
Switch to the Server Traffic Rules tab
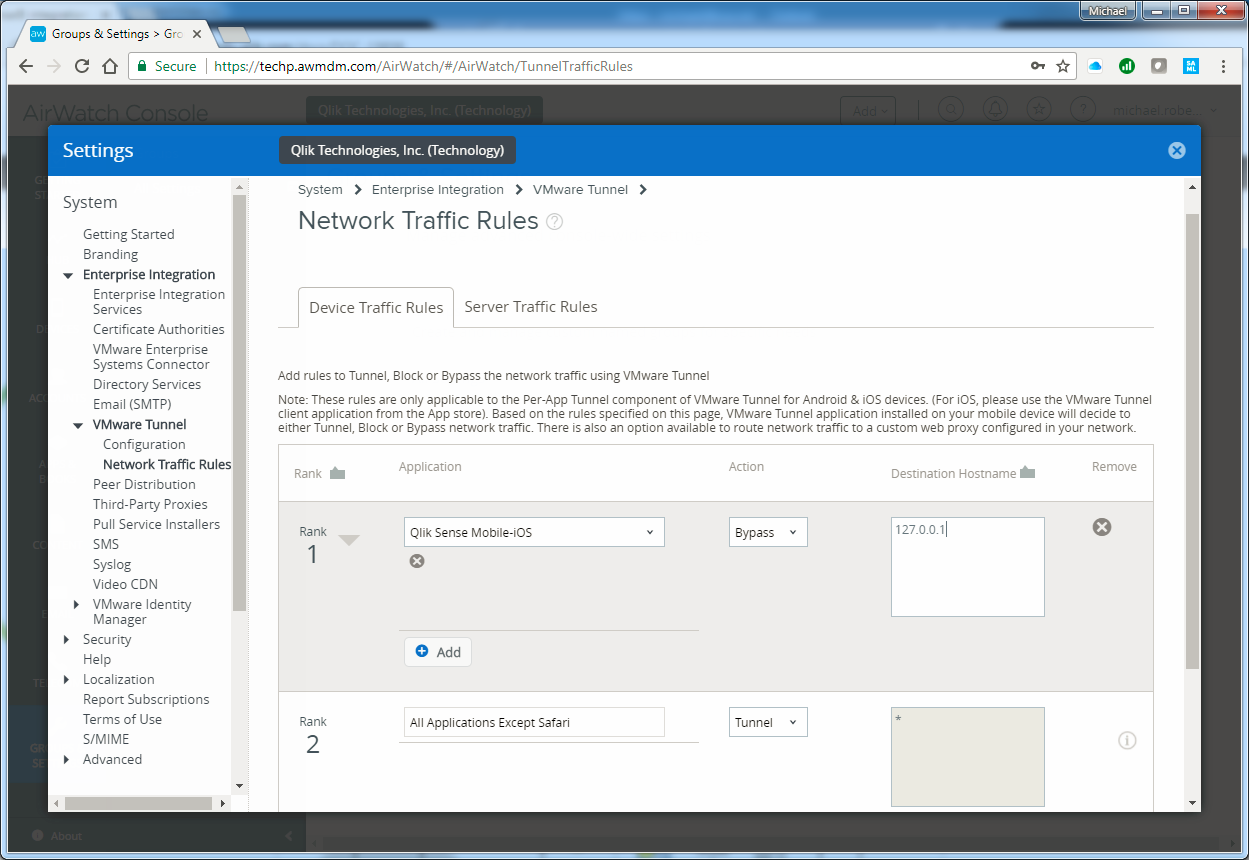[x=531, y=307]
